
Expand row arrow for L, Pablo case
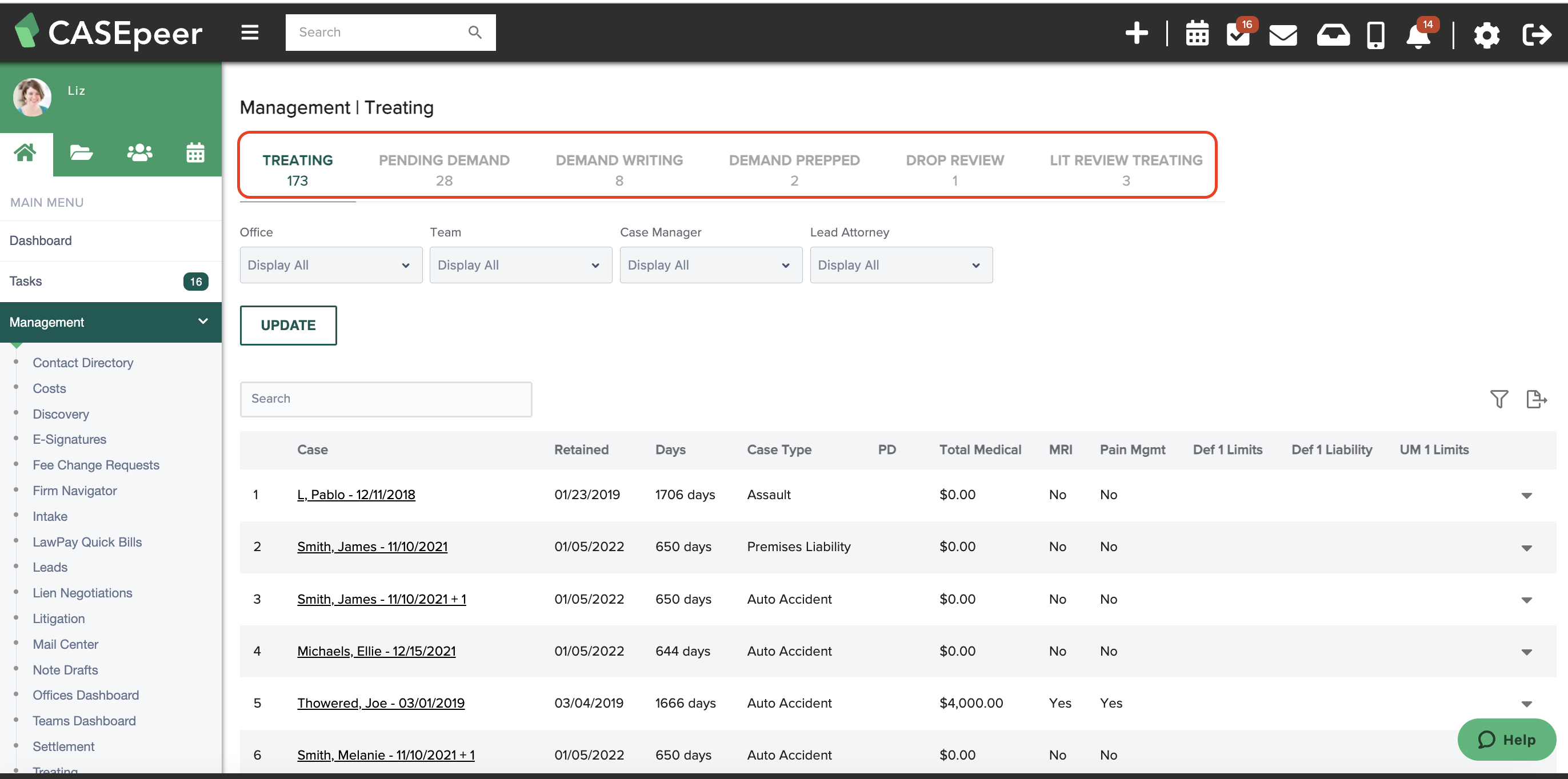tap(1526, 495)
